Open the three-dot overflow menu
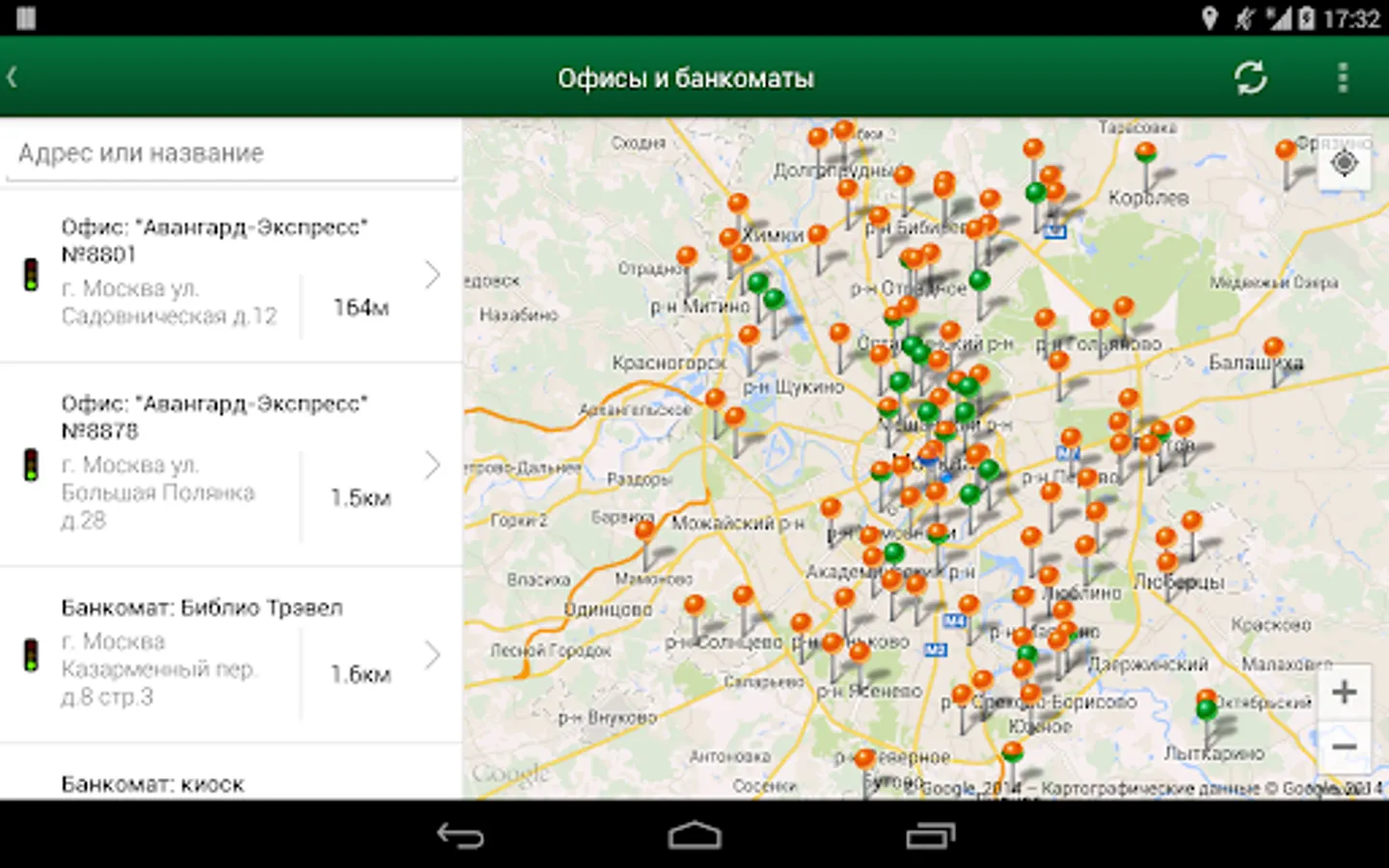1389x868 pixels. tap(1343, 77)
